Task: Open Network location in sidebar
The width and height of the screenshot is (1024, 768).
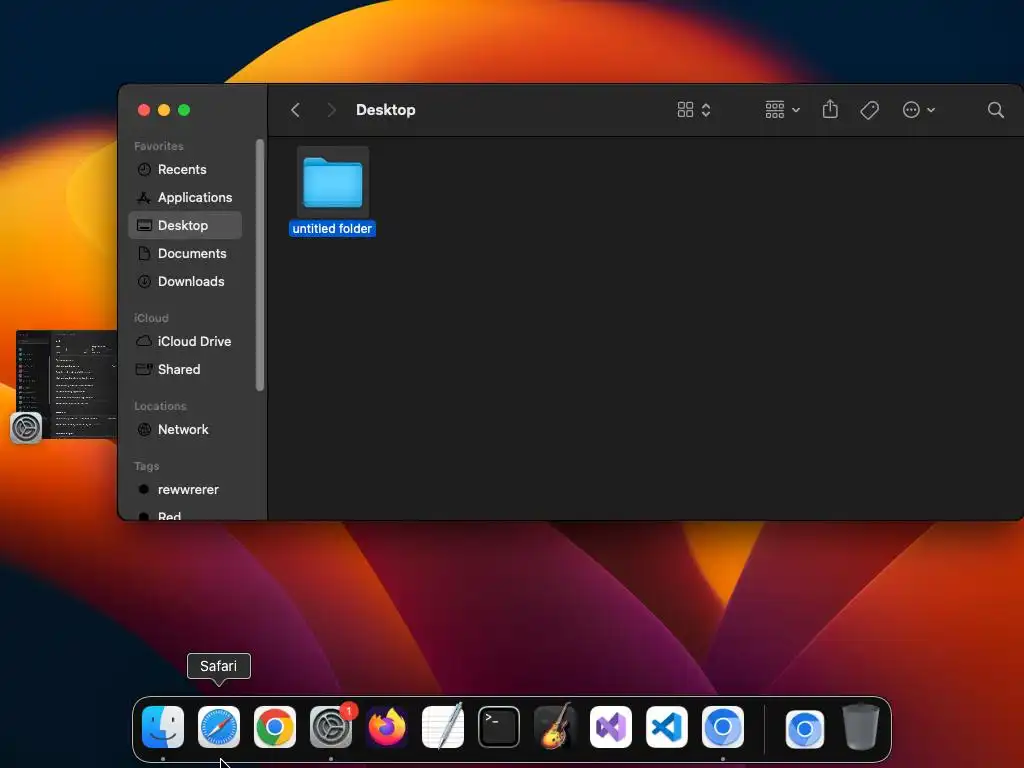Action: pyautogui.click(x=185, y=430)
